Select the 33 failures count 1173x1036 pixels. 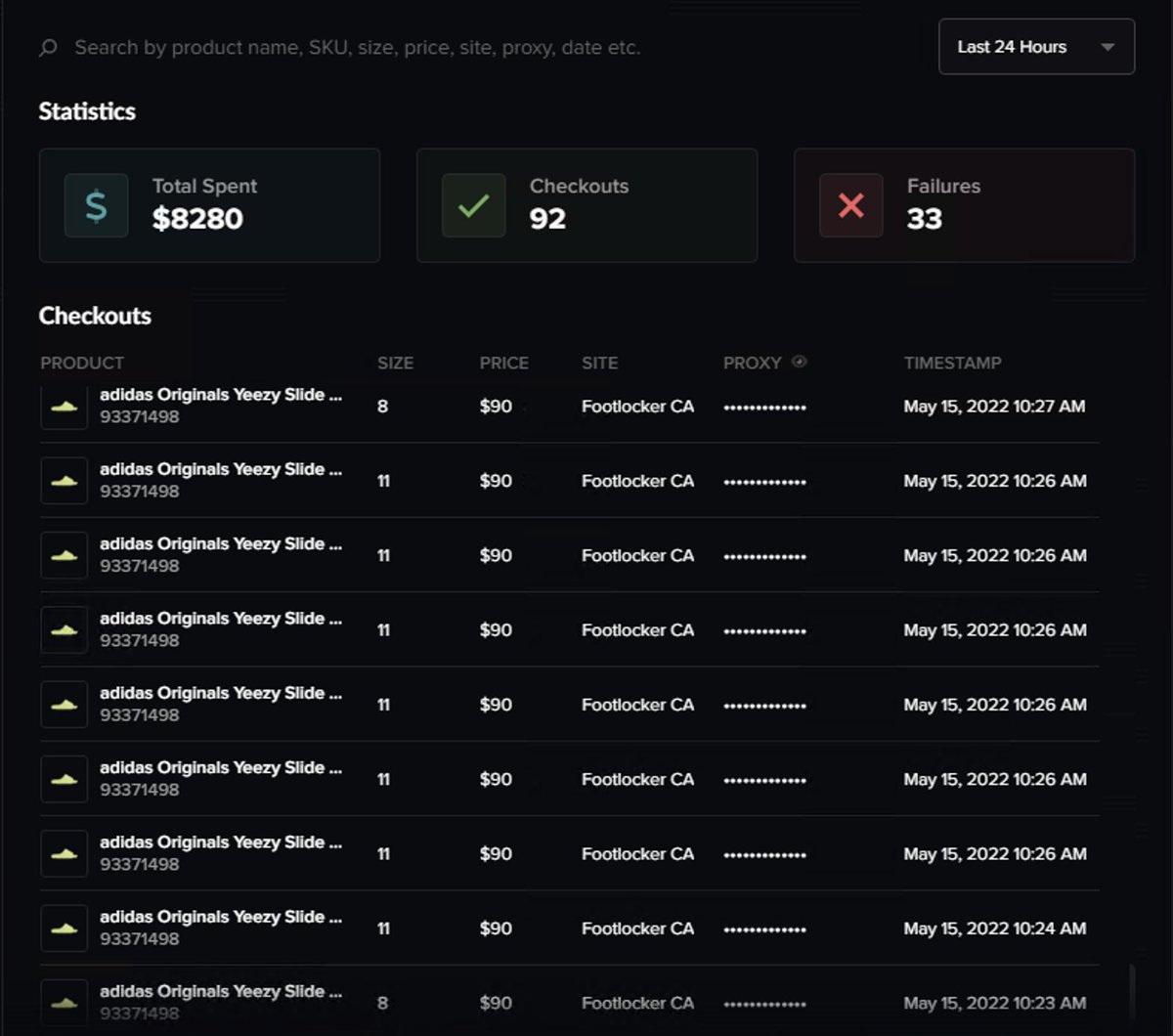tap(924, 219)
